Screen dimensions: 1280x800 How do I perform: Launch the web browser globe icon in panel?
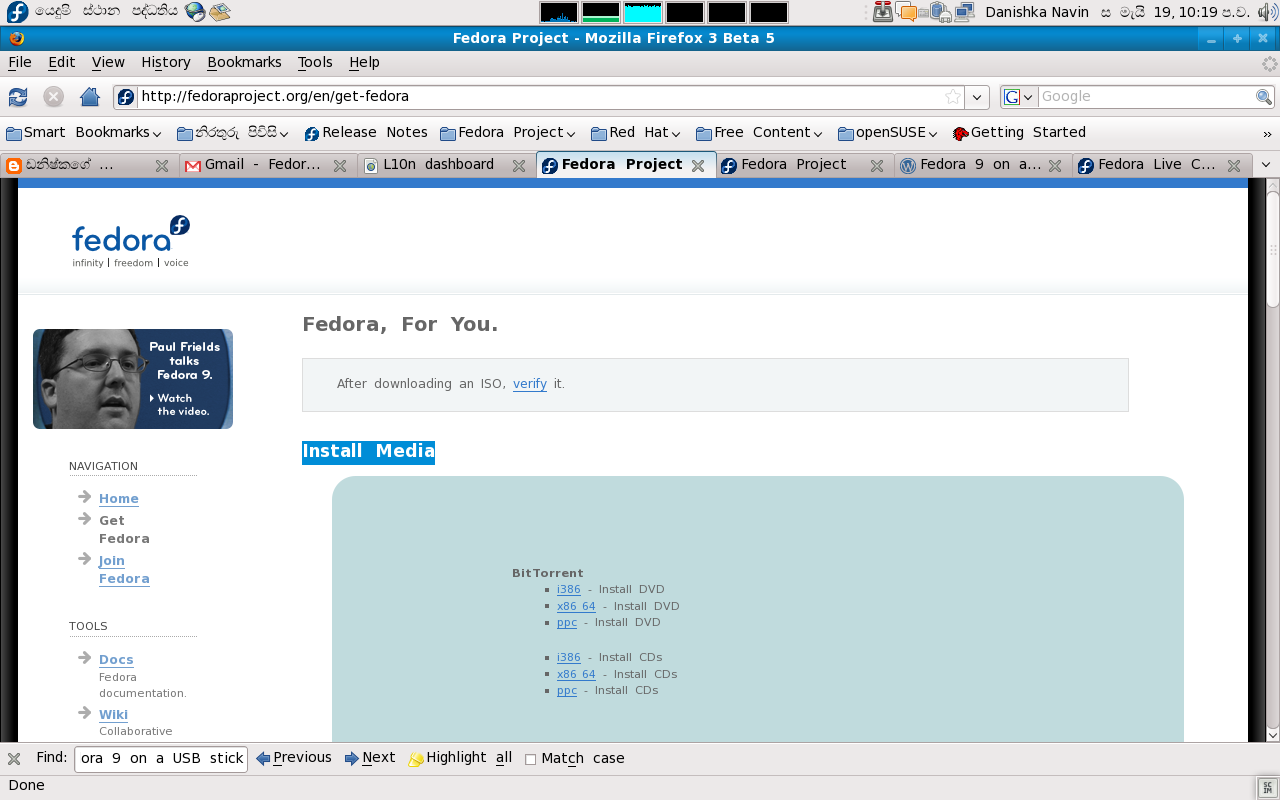(195, 12)
